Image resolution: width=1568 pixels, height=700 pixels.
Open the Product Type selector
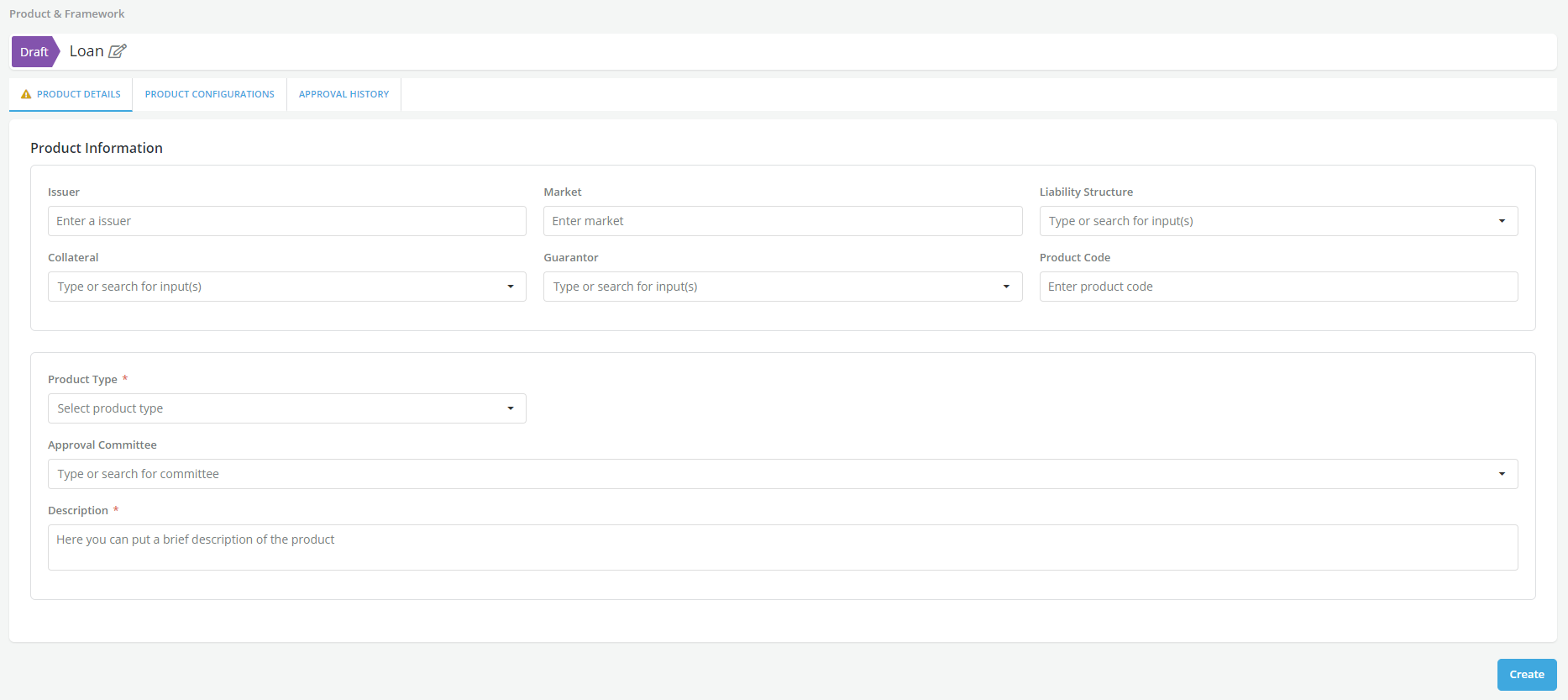286,408
